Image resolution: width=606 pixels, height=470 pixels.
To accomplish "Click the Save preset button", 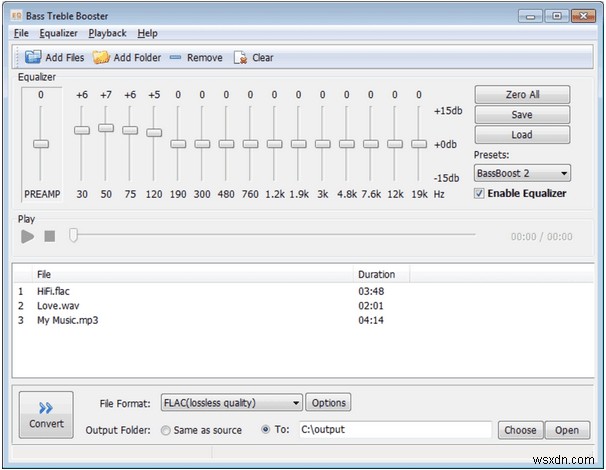I will (522, 114).
